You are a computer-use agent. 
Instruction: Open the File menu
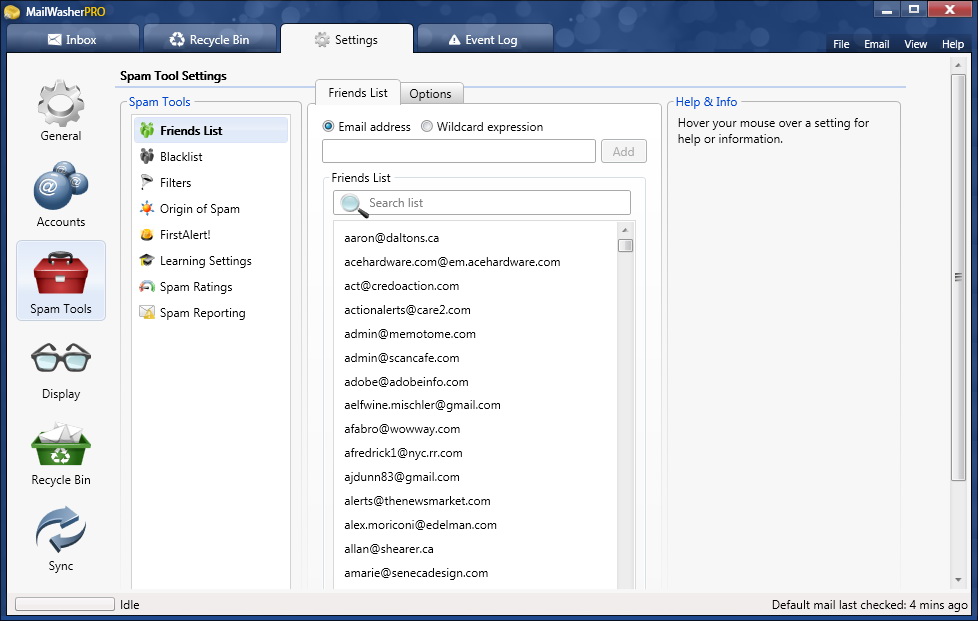841,44
